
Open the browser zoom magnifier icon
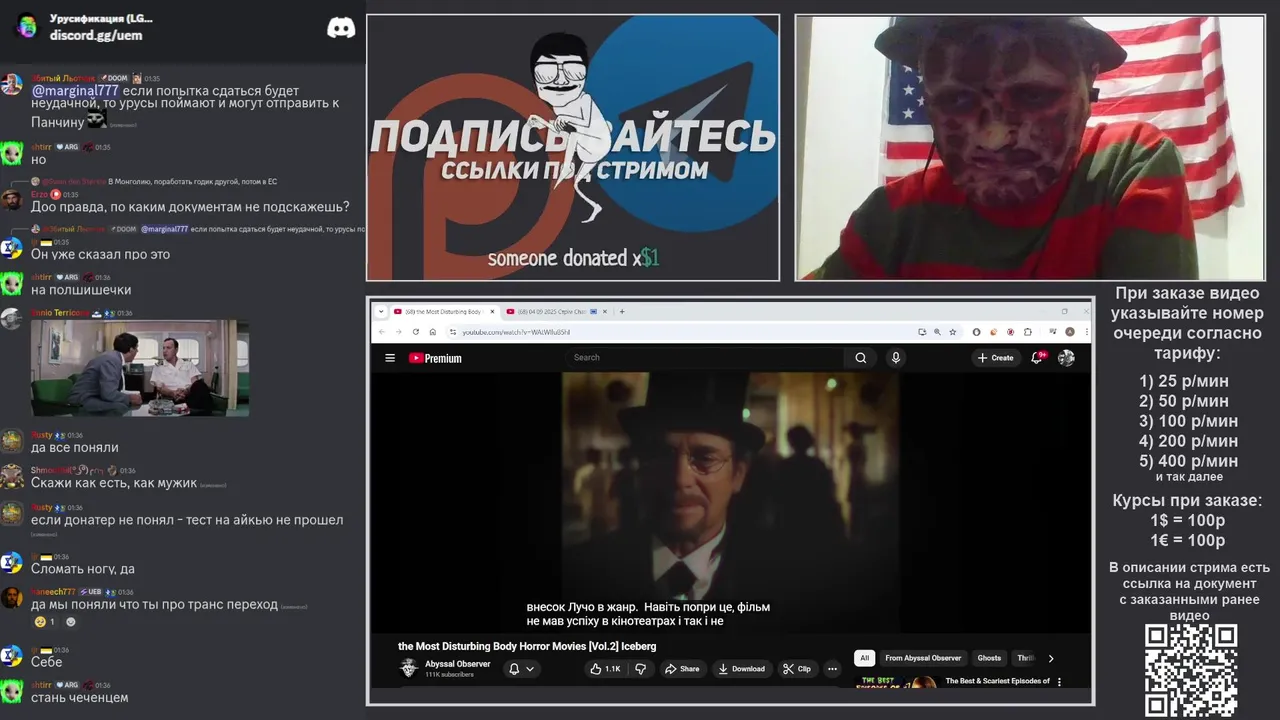click(937, 332)
